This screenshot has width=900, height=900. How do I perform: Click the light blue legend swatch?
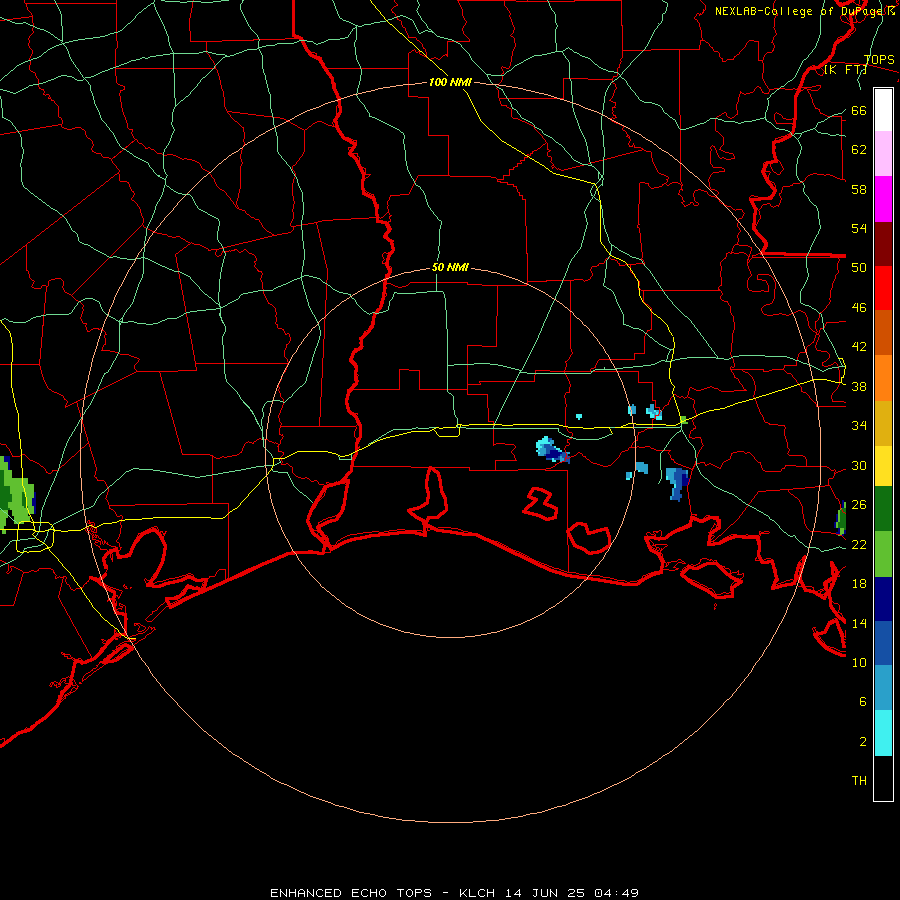[x=883, y=688]
